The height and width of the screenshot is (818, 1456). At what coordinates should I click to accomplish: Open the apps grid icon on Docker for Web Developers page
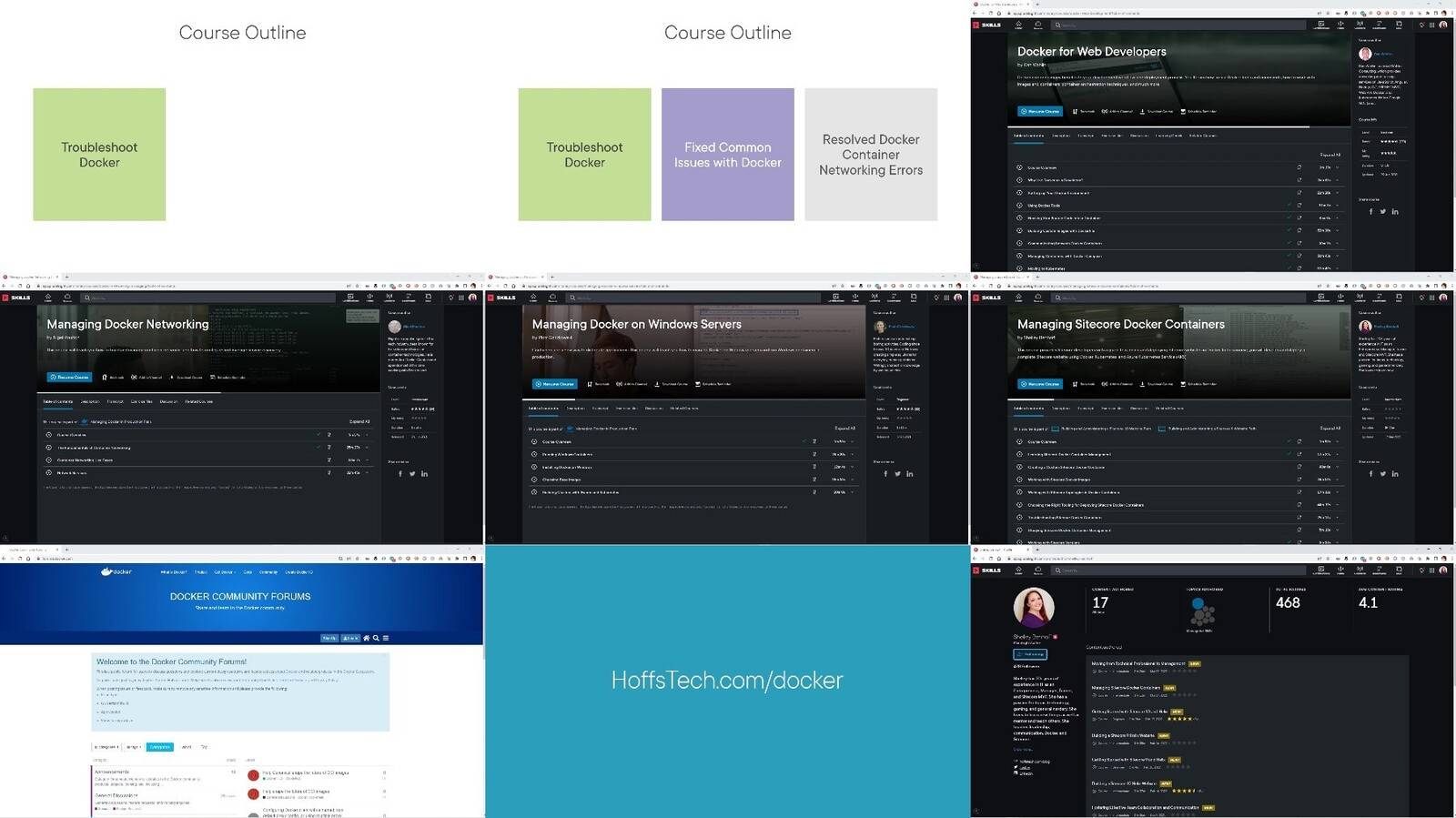coord(1431,25)
